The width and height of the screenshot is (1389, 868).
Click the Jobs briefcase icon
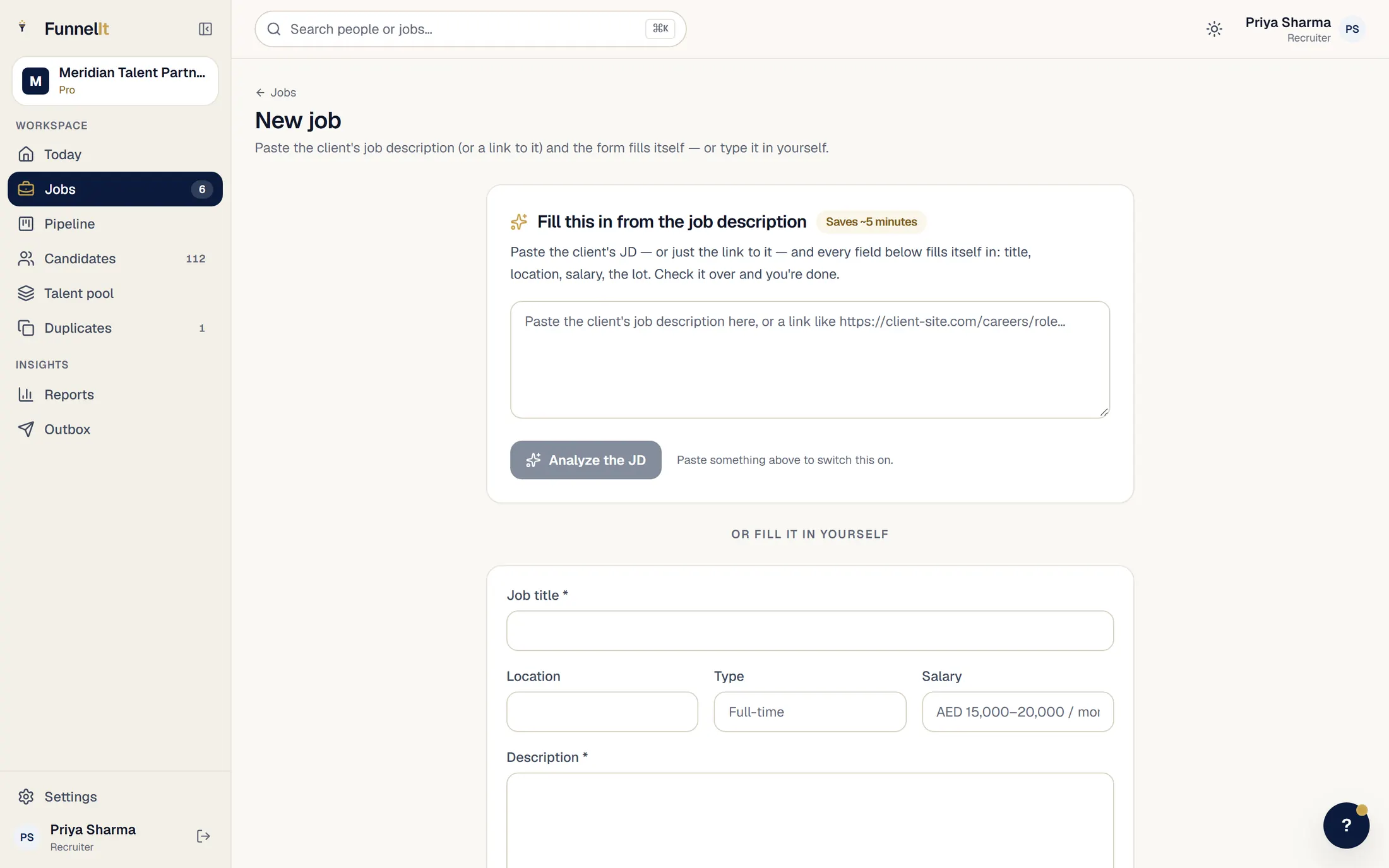tap(26, 189)
